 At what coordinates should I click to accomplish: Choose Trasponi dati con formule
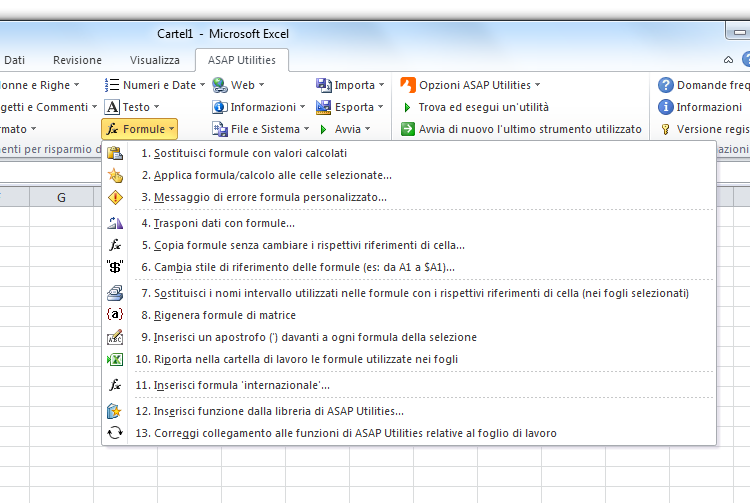point(409,223)
